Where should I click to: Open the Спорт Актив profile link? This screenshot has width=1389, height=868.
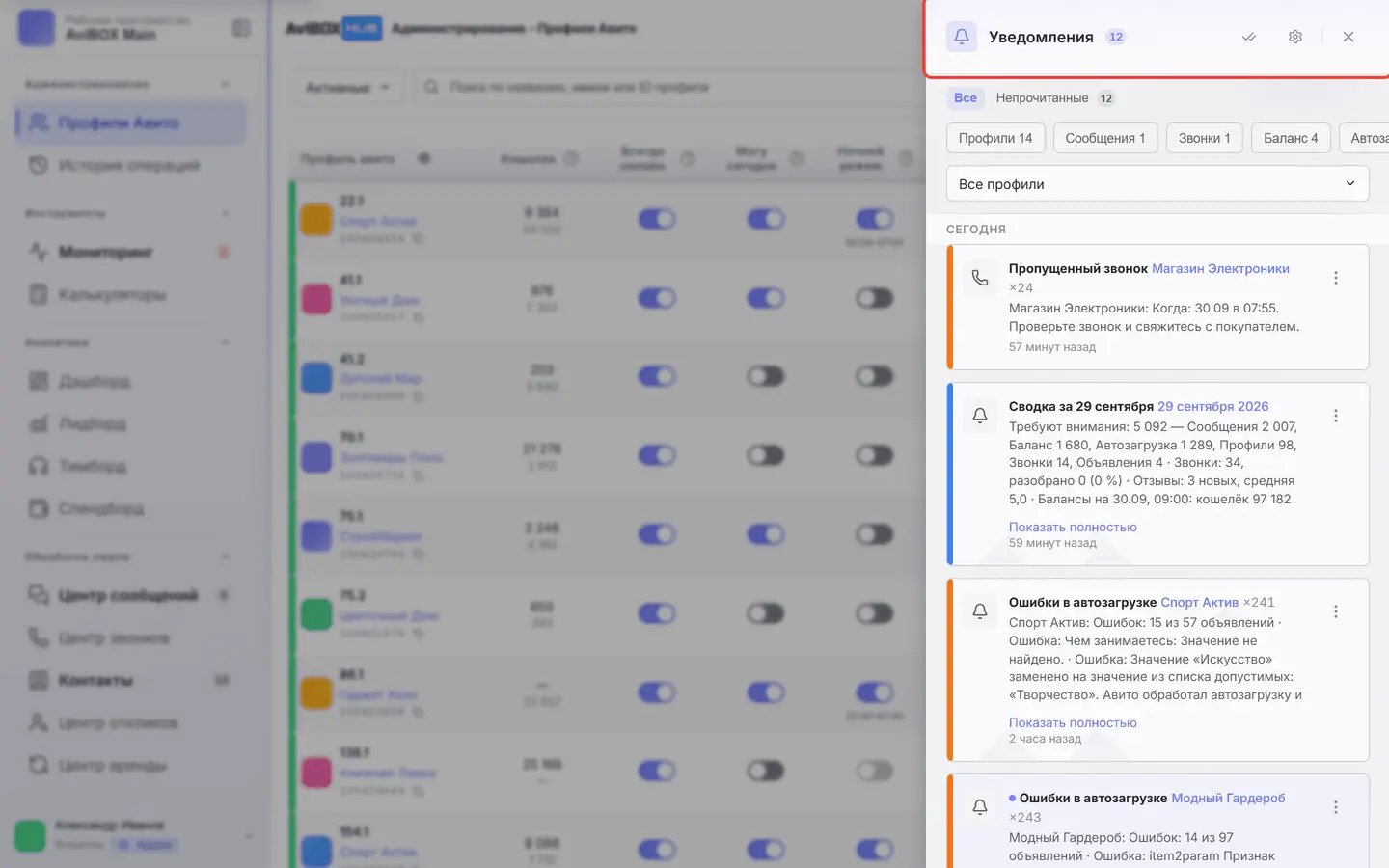(x=1199, y=603)
